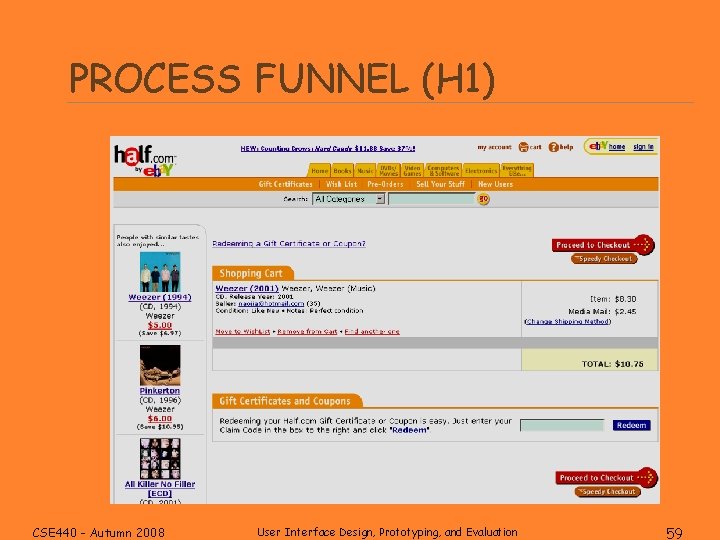Screen dimensions: 720x540
Task: Open the Weezer (1994) title link
Action: [160, 297]
